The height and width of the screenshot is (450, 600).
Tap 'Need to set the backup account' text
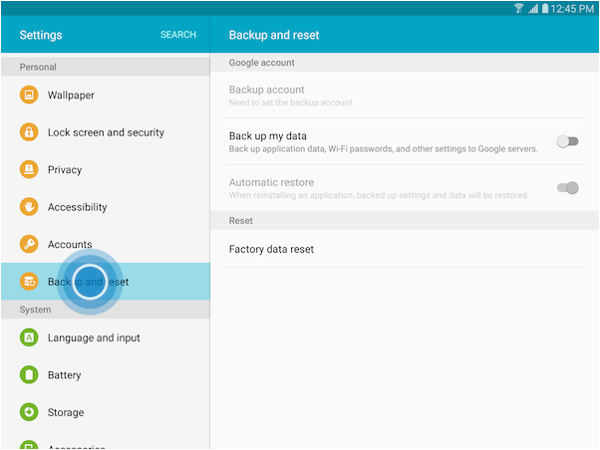(x=290, y=103)
